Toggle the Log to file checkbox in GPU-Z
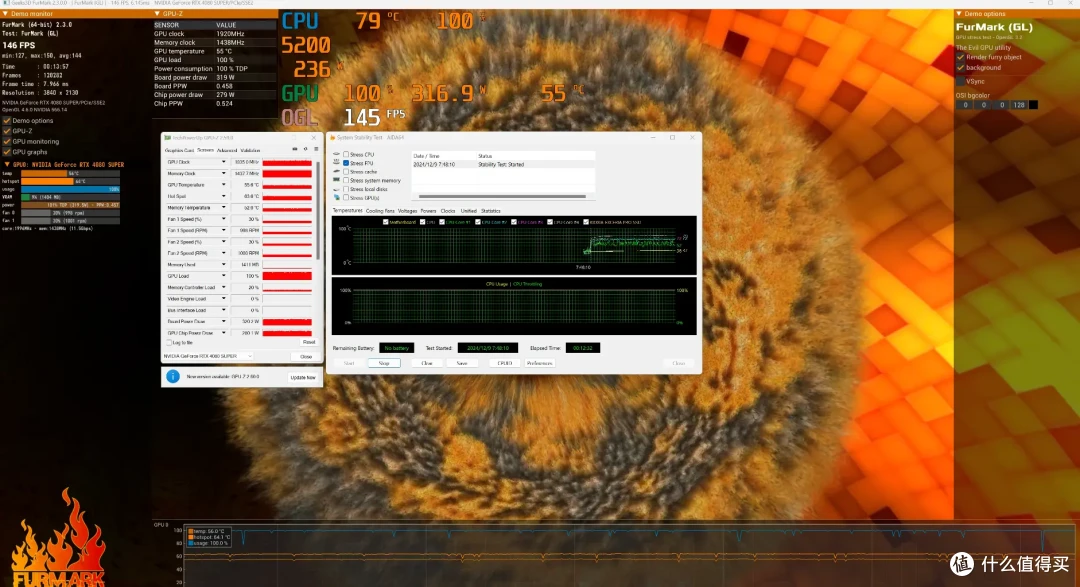This screenshot has width=1080, height=587. point(169,342)
